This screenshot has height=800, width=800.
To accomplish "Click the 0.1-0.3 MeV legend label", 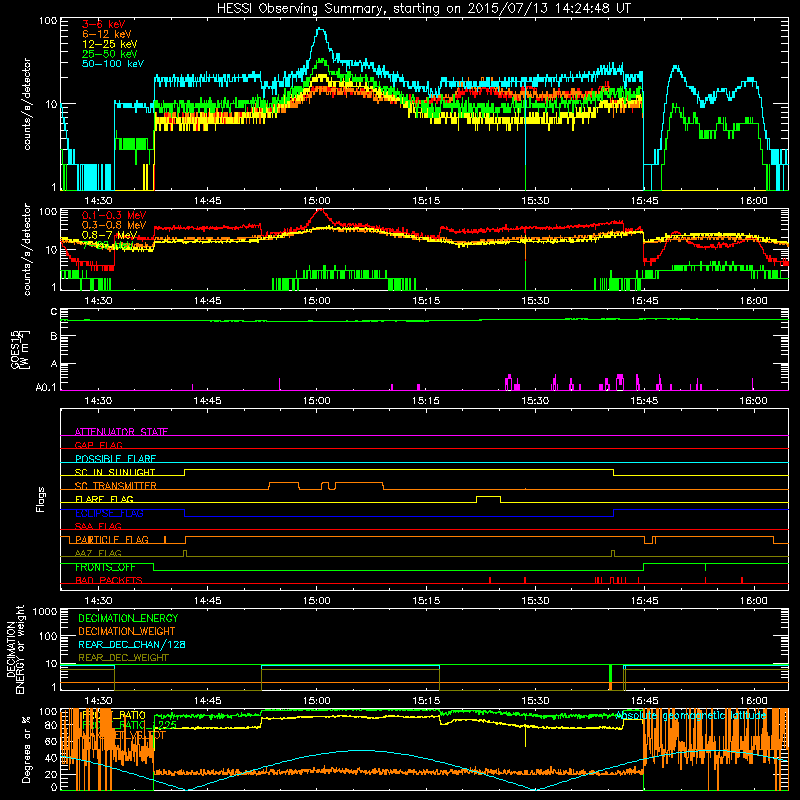I will coord(113,215).
